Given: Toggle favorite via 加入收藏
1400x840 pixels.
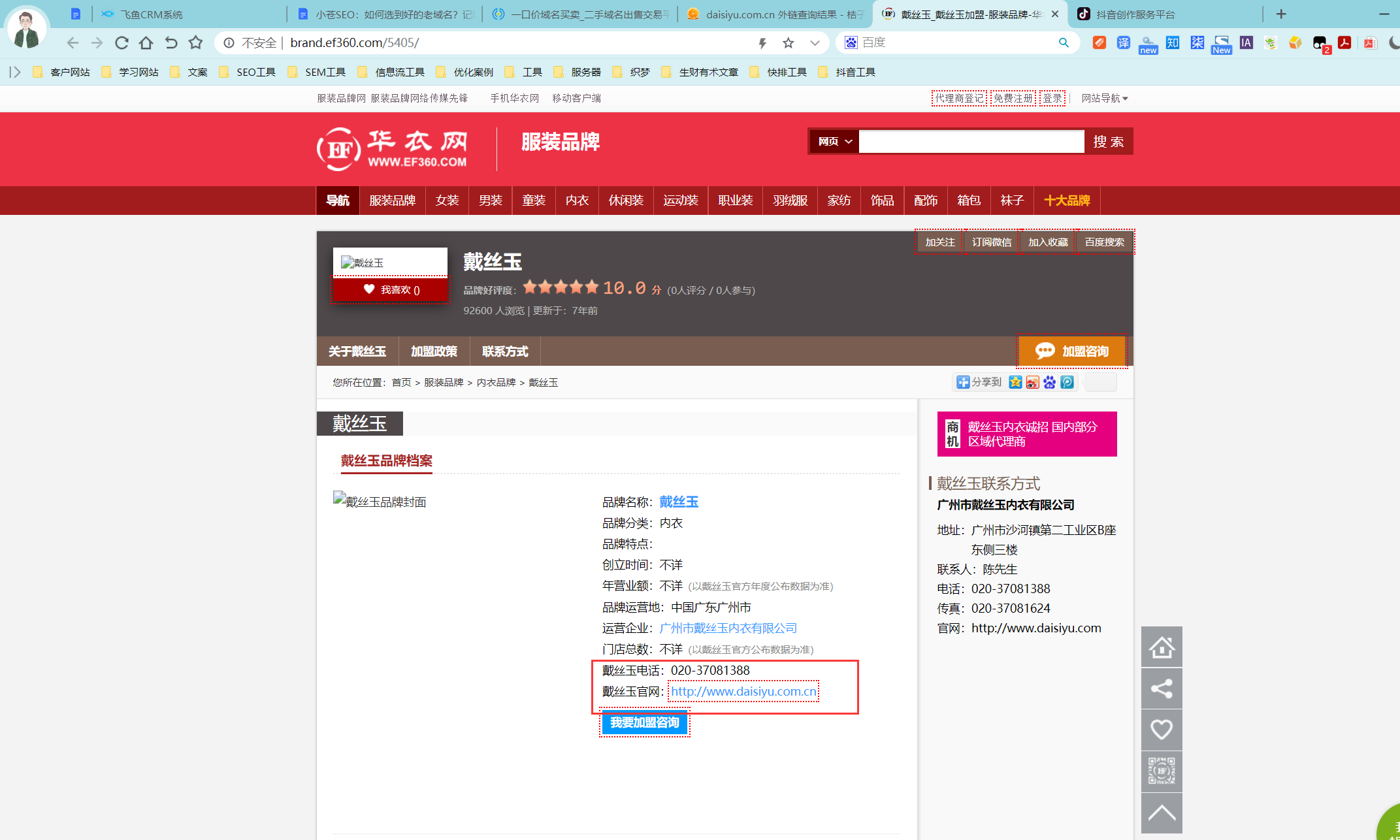Looking at the screenshot, I should pos(1047,241).
